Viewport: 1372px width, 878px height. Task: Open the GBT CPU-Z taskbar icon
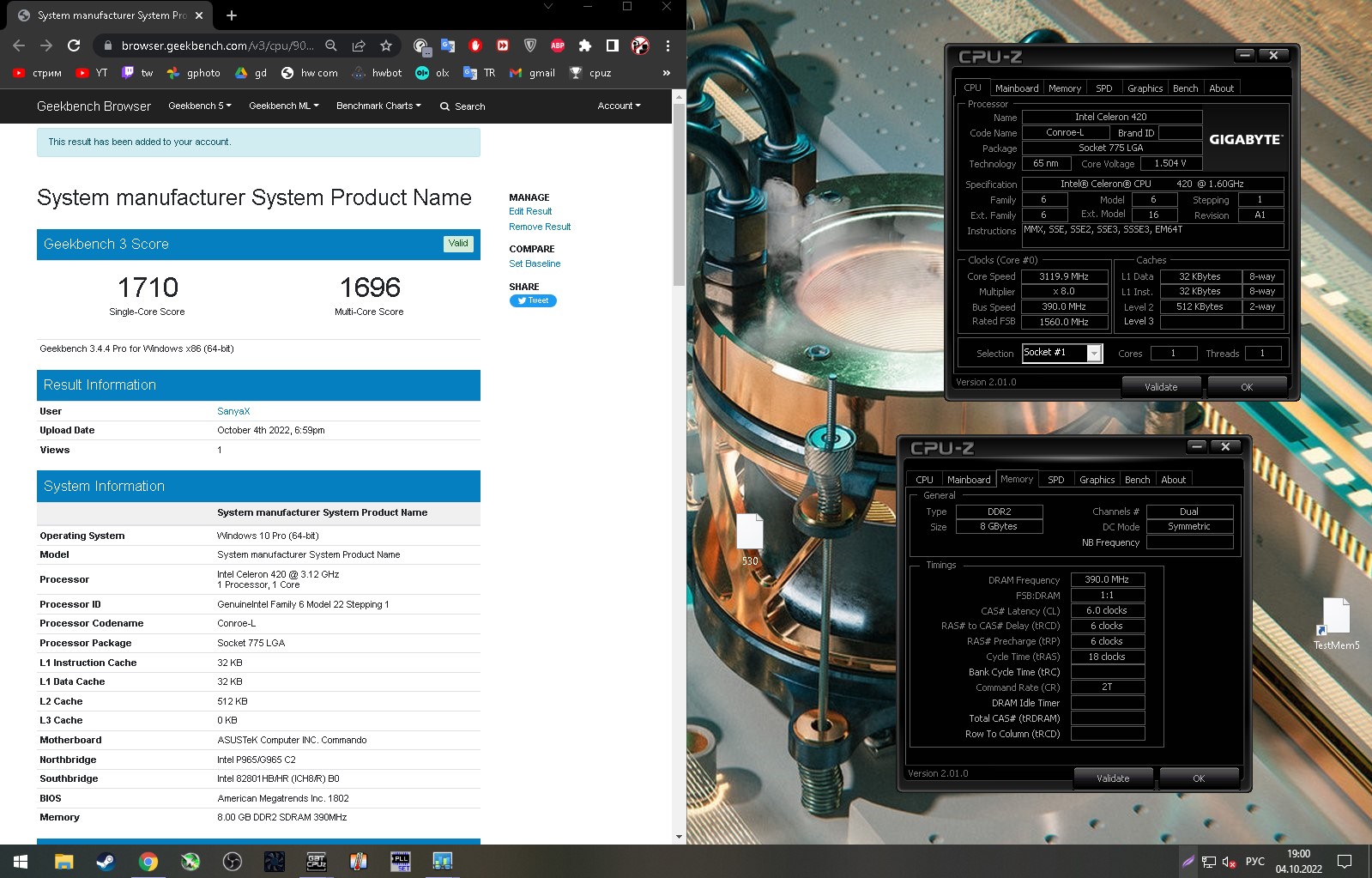click(317, 861)
